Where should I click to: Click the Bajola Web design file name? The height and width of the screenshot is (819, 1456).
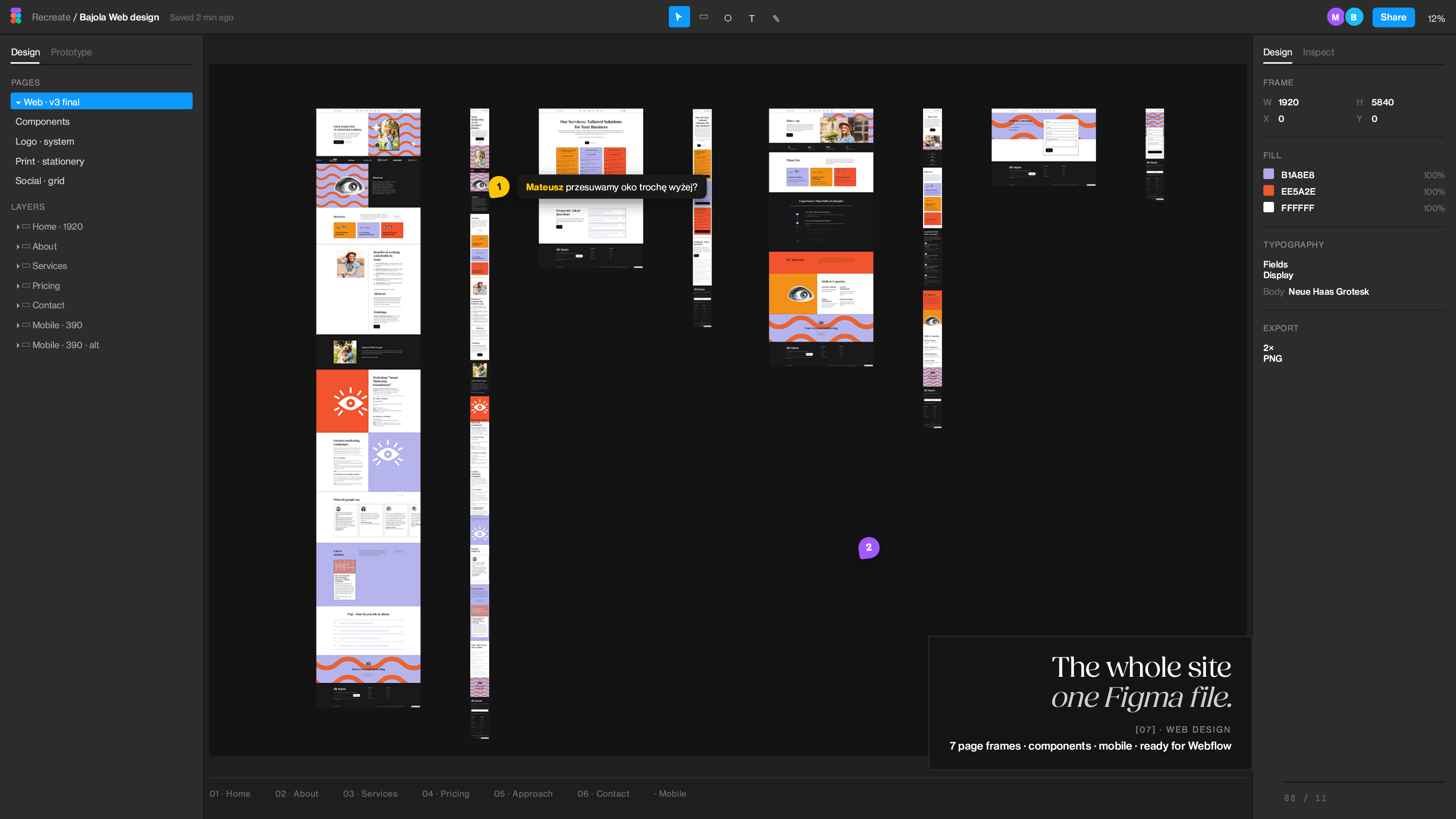coord(119,17)
